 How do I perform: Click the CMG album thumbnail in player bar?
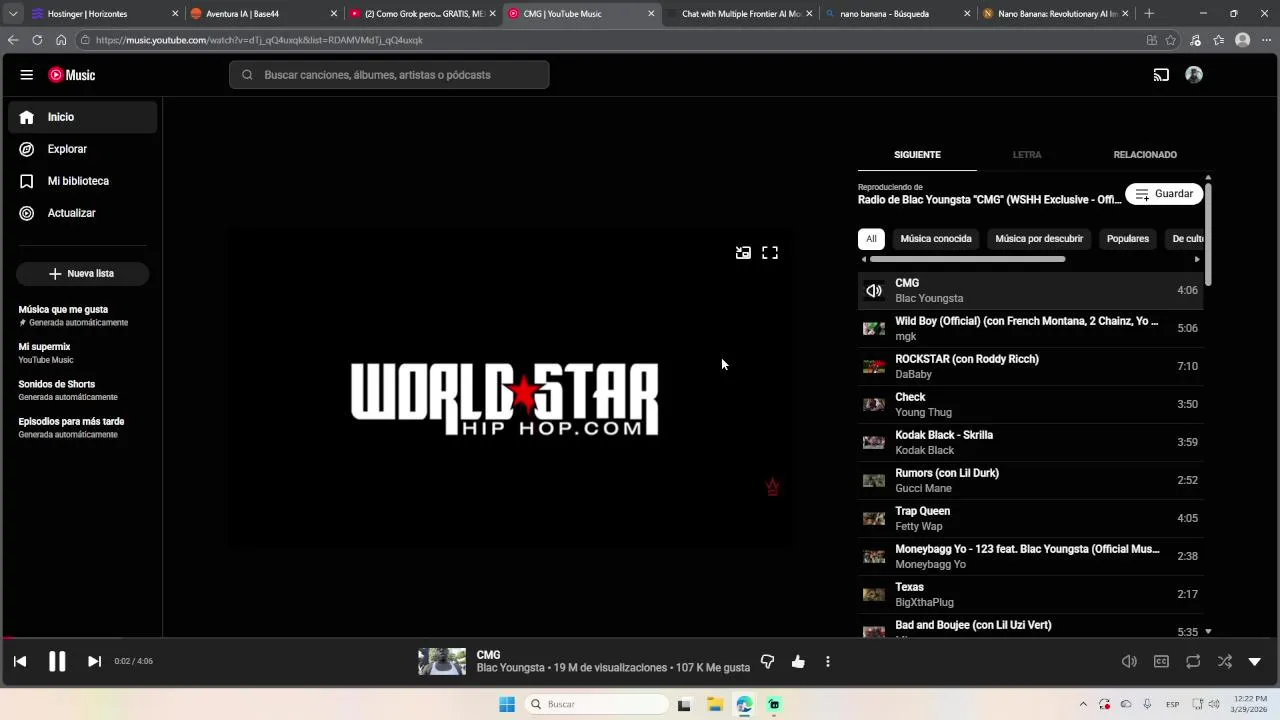(x=442, y=661)
